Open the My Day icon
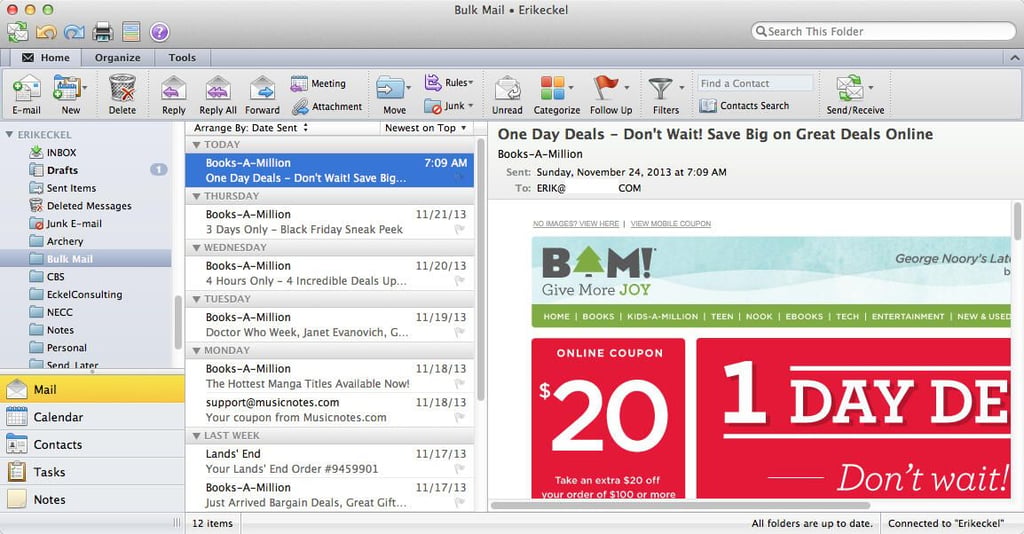 [x=131, y=31]
